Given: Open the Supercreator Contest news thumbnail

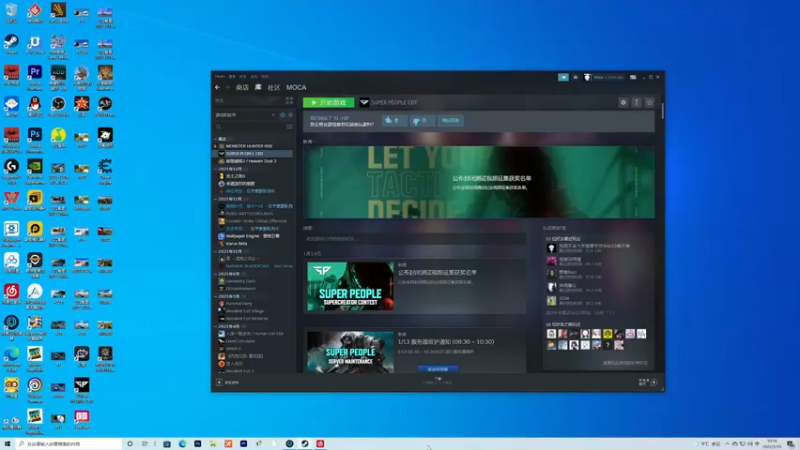Looking at the screenshot, I should tap(351, 286).
